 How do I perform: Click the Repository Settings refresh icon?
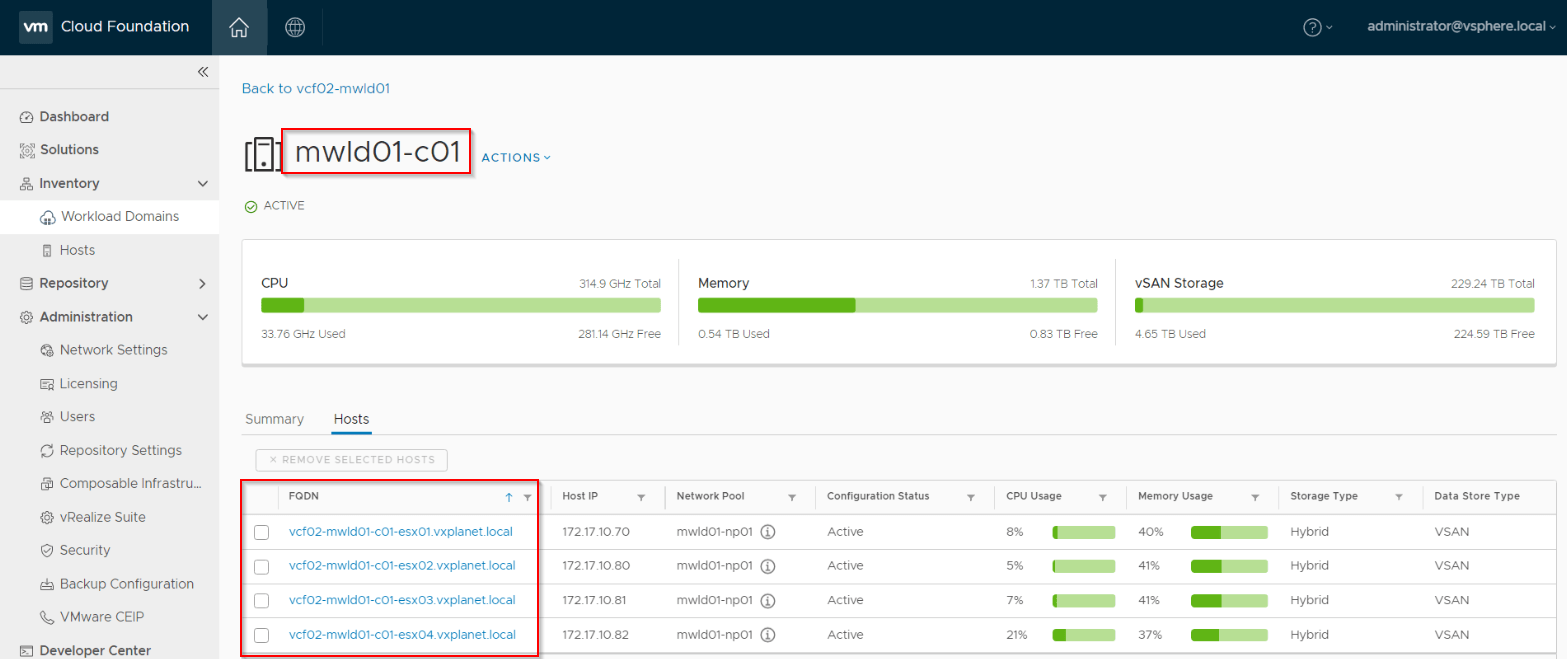[47, 451]
